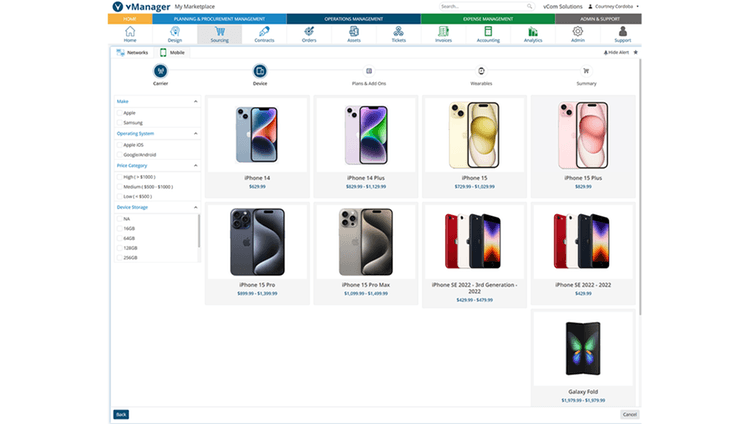Switch to the Networks tab
The image size is (750, 424).
tap(132, 53)
